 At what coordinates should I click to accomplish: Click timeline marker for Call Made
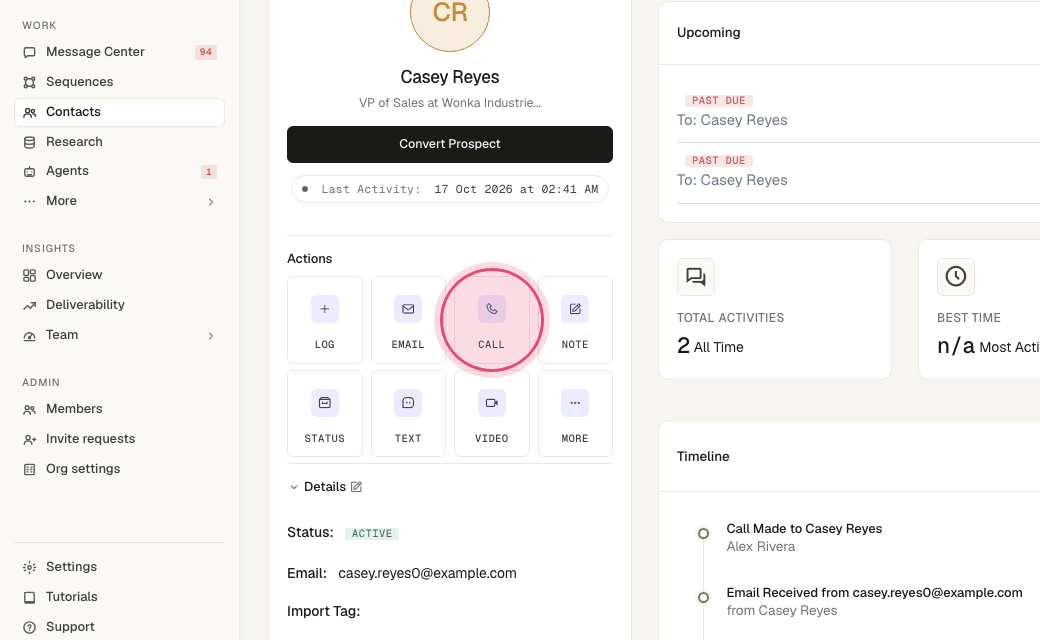point(703,533)
